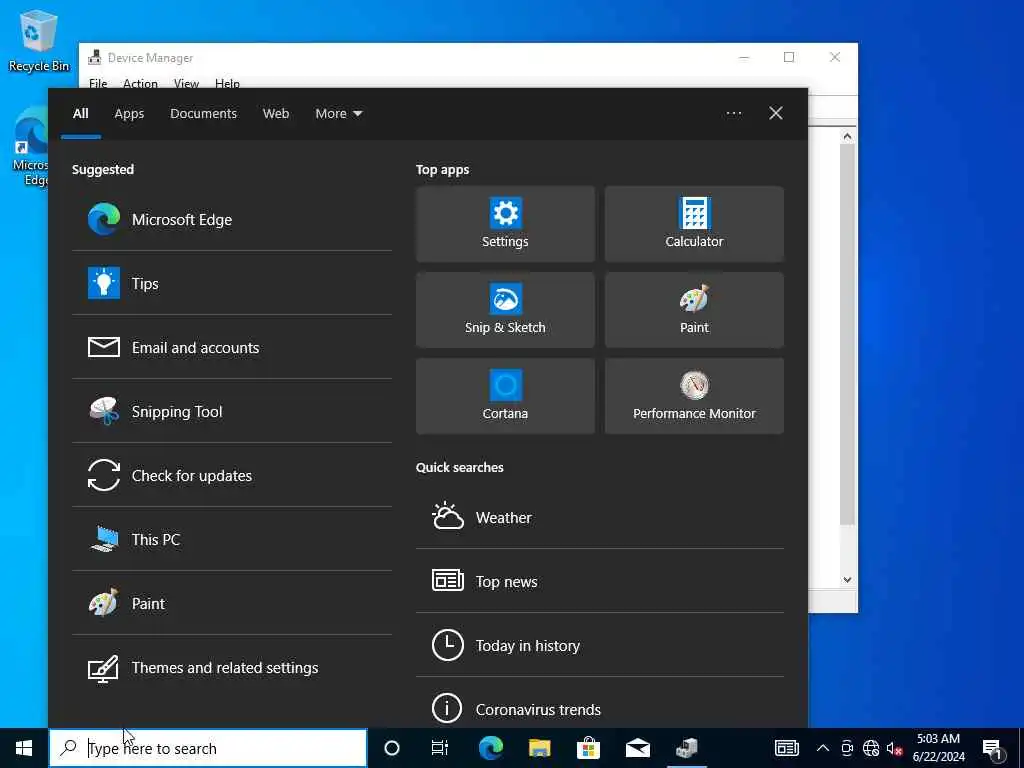The height and width of the screenshot is (768, 1024).
Task: Open Snip & Sketch tile
Action: [x=505, y=310]
